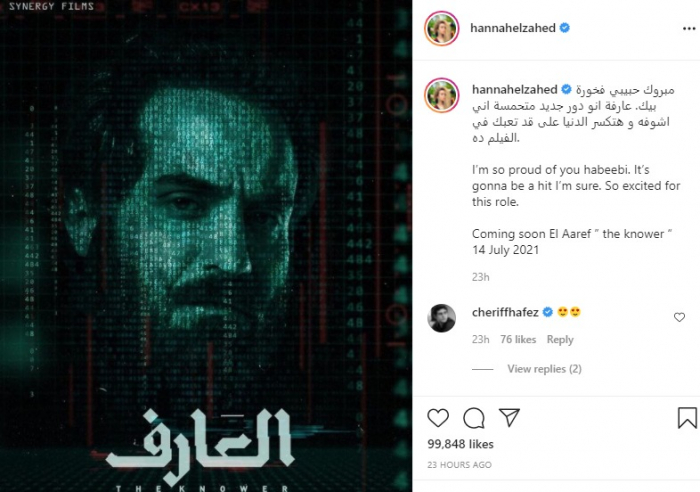Screen dimensions: 700x492
Task: Open the comment bubble icon
Action: point(474,418)
